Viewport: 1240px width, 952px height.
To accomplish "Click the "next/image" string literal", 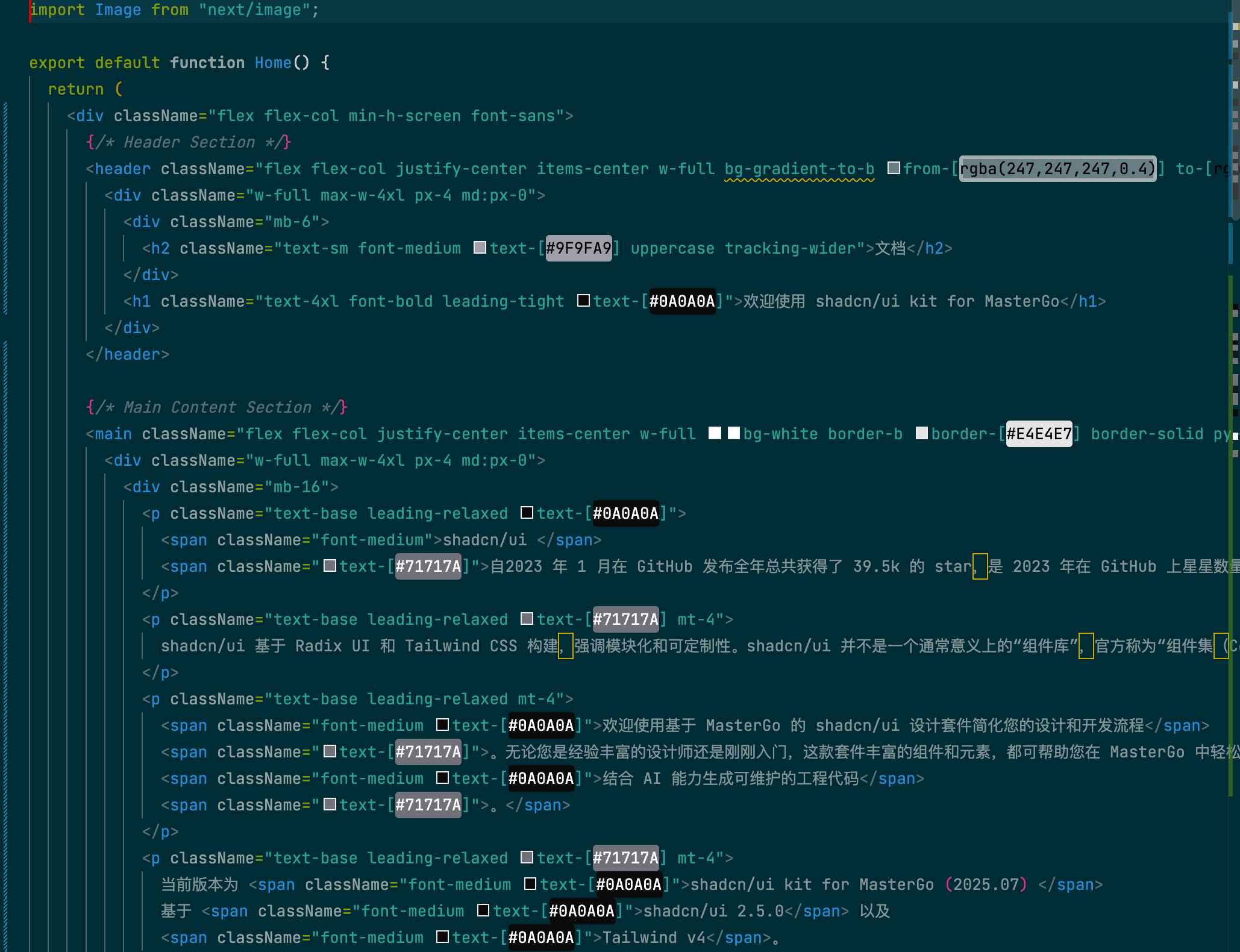I will click(x=254, y=10).
